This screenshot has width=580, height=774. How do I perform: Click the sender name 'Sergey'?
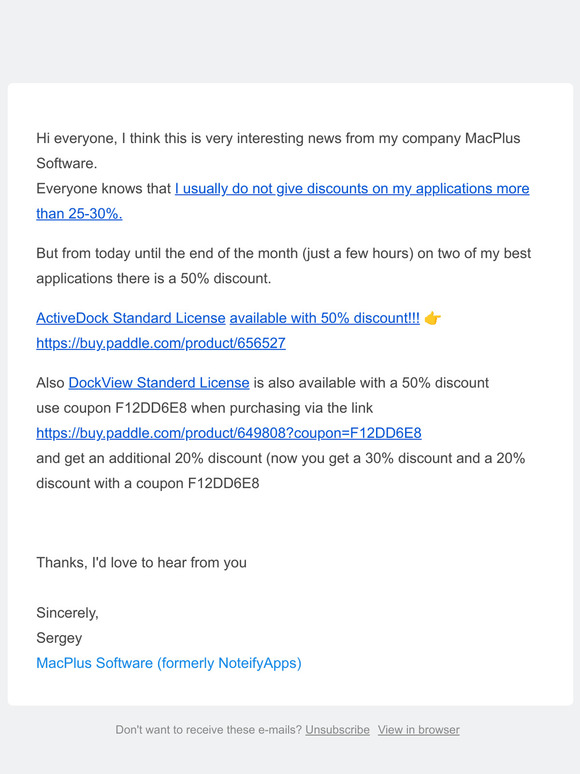click(59, 638)
